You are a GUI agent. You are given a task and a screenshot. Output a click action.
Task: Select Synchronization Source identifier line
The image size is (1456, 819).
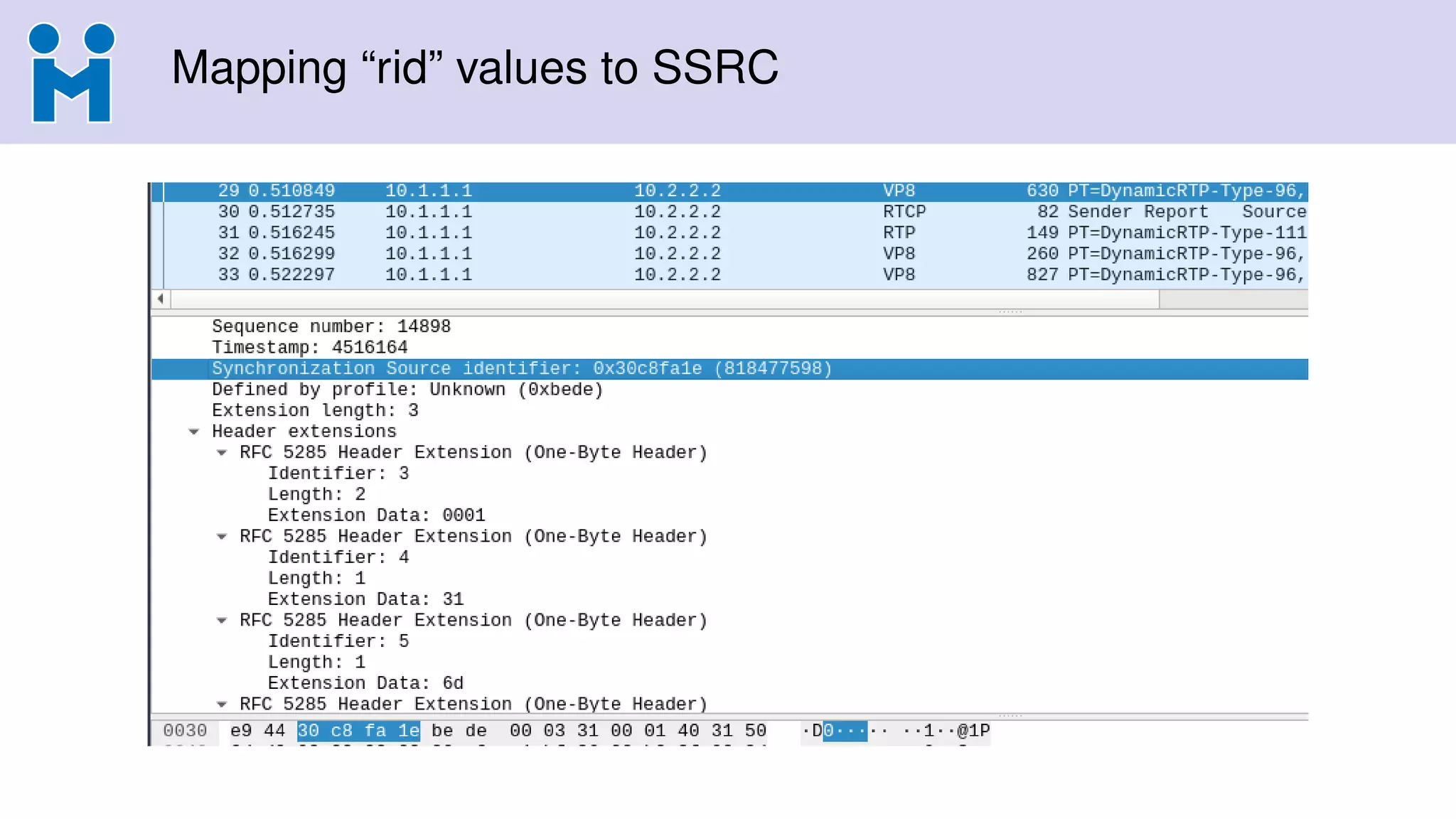coord(729,369)
